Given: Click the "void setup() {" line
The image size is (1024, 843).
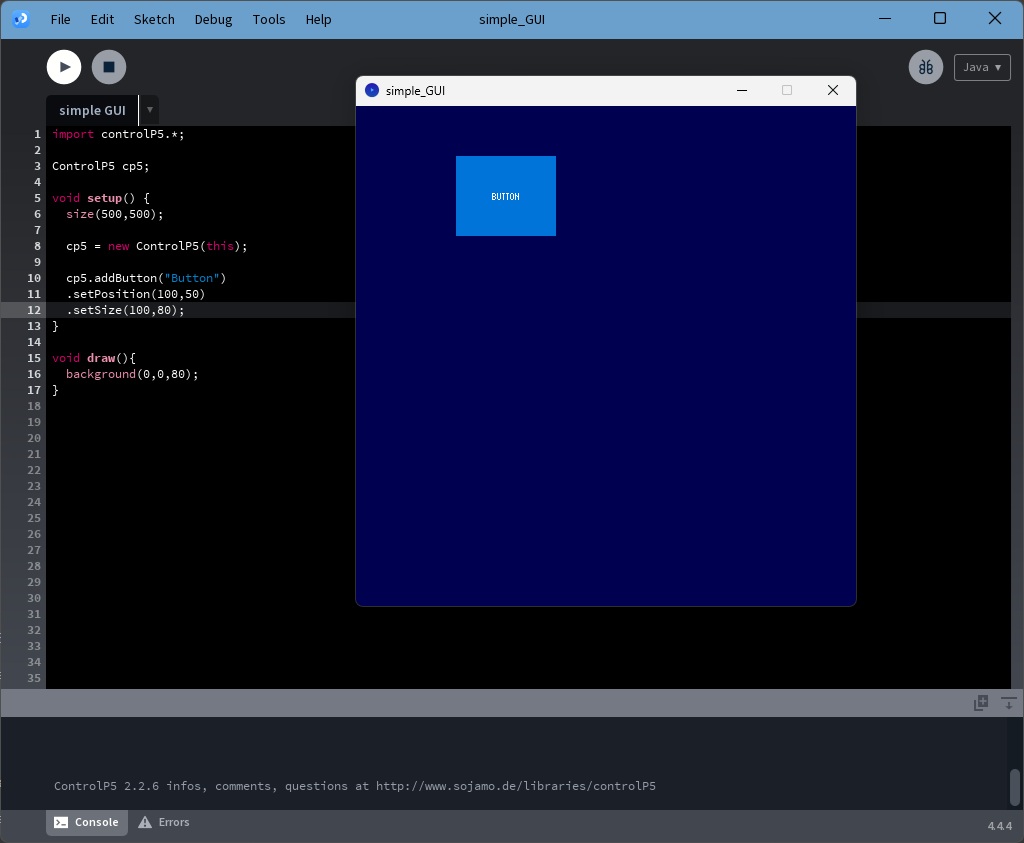Looking at the screenshot, I should pyautogui.click(x=101, y=198).
